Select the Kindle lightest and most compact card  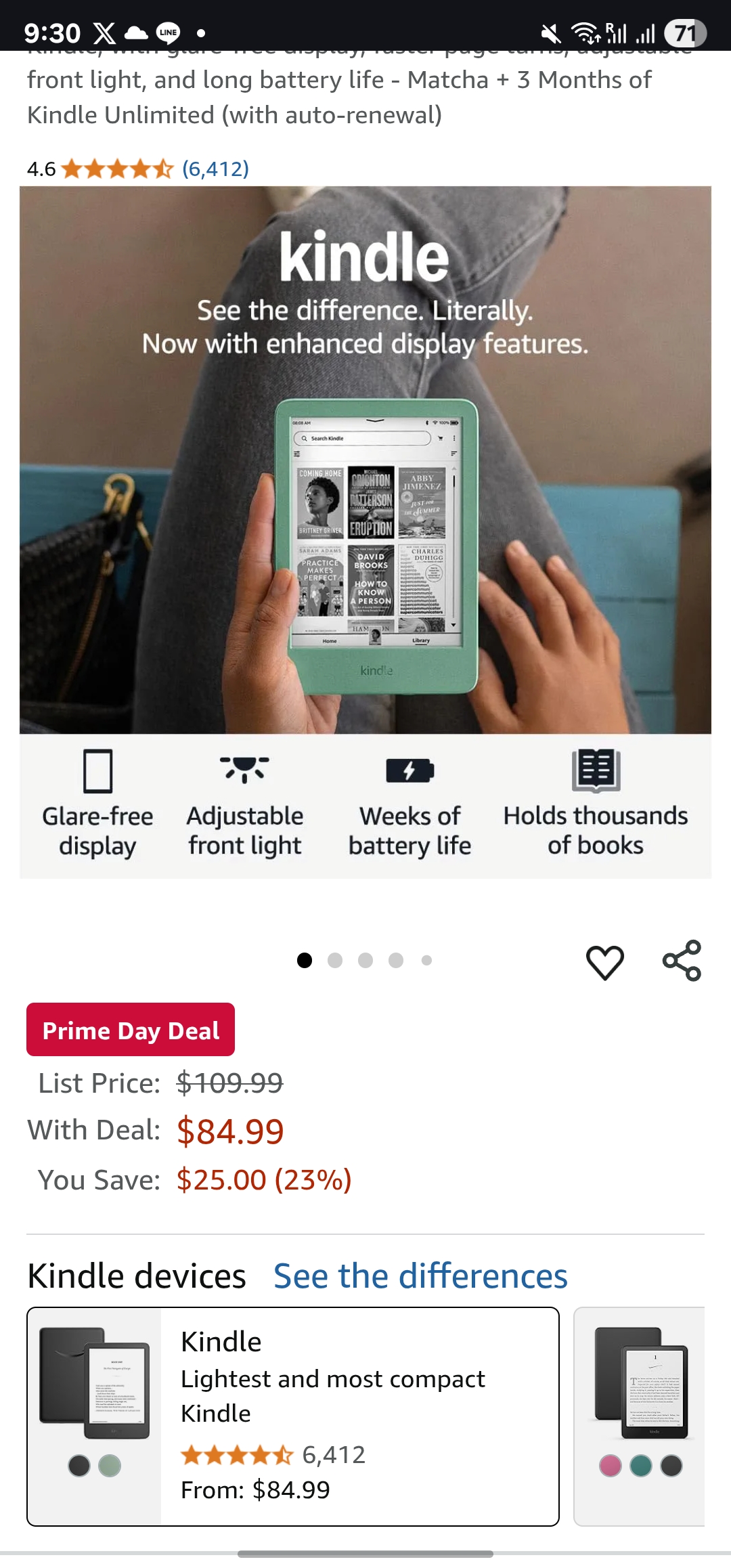(x=293, y=1416)
